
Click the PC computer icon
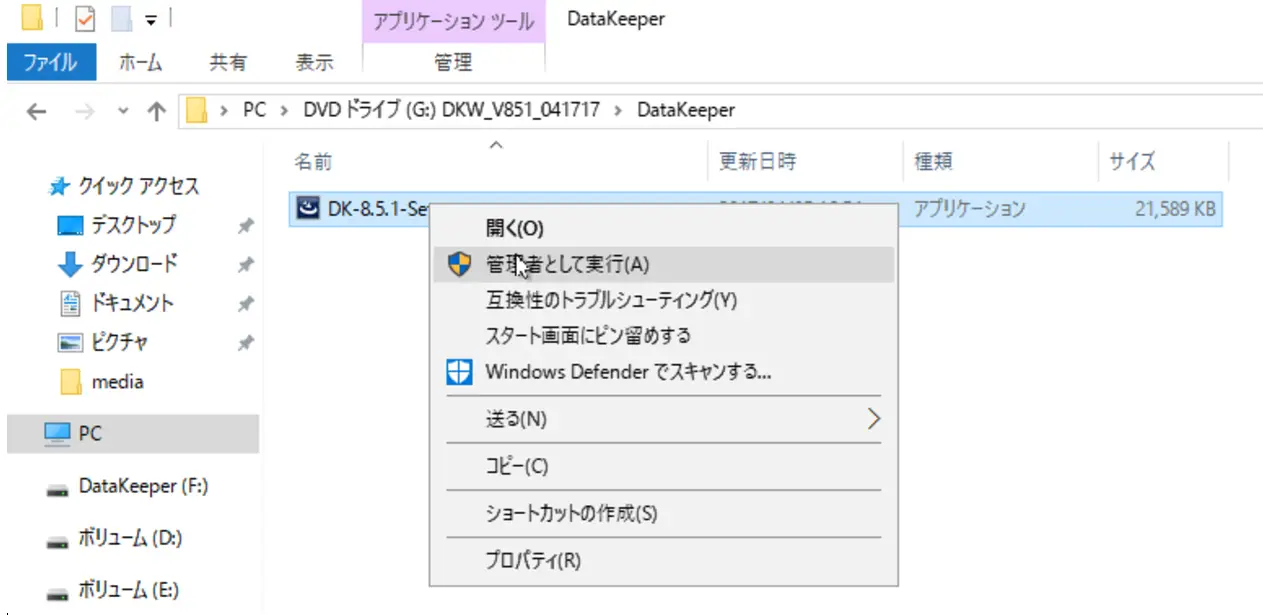(x=58, y=433)
